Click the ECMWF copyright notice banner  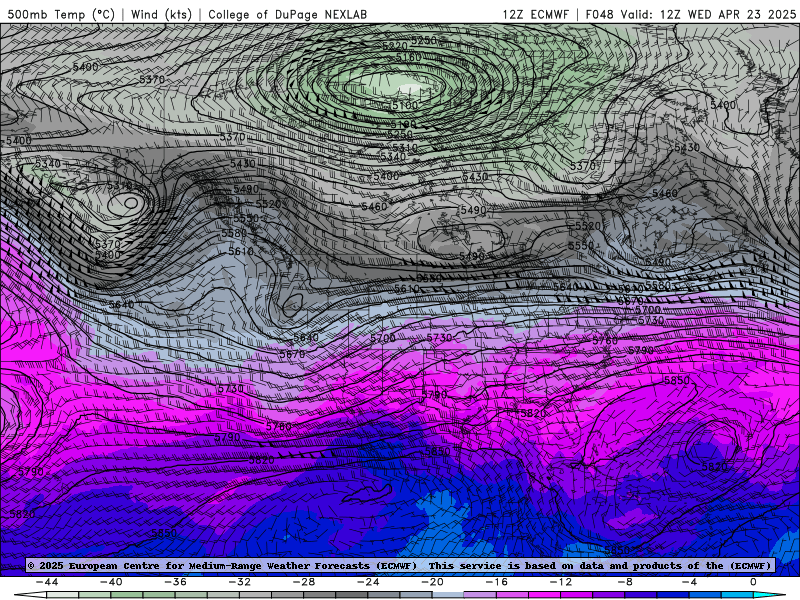(399, 565)
